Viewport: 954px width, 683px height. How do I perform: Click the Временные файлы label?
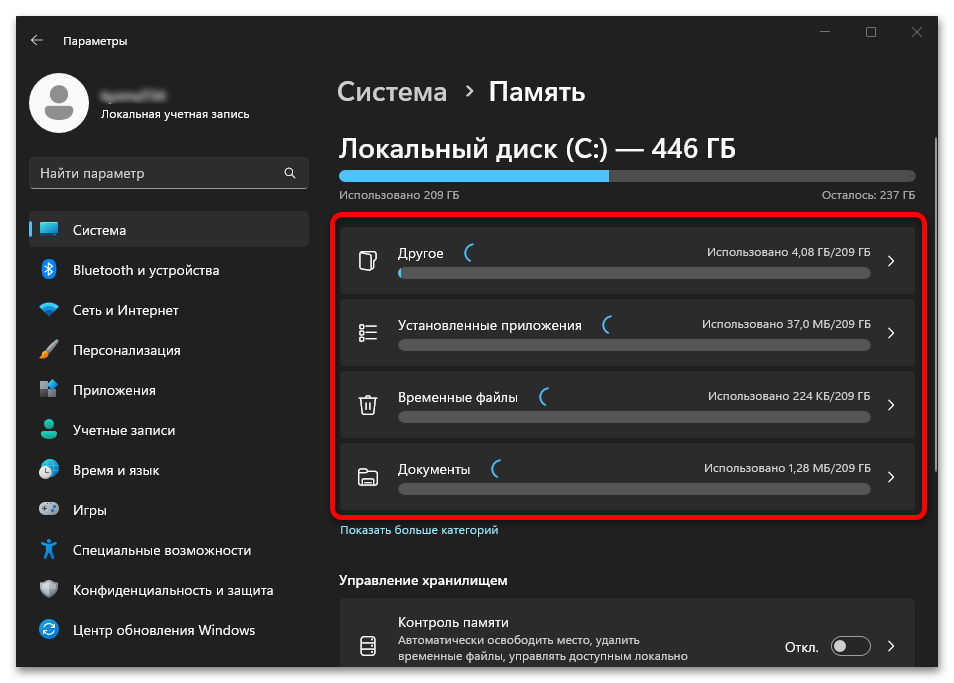[458, 397]
